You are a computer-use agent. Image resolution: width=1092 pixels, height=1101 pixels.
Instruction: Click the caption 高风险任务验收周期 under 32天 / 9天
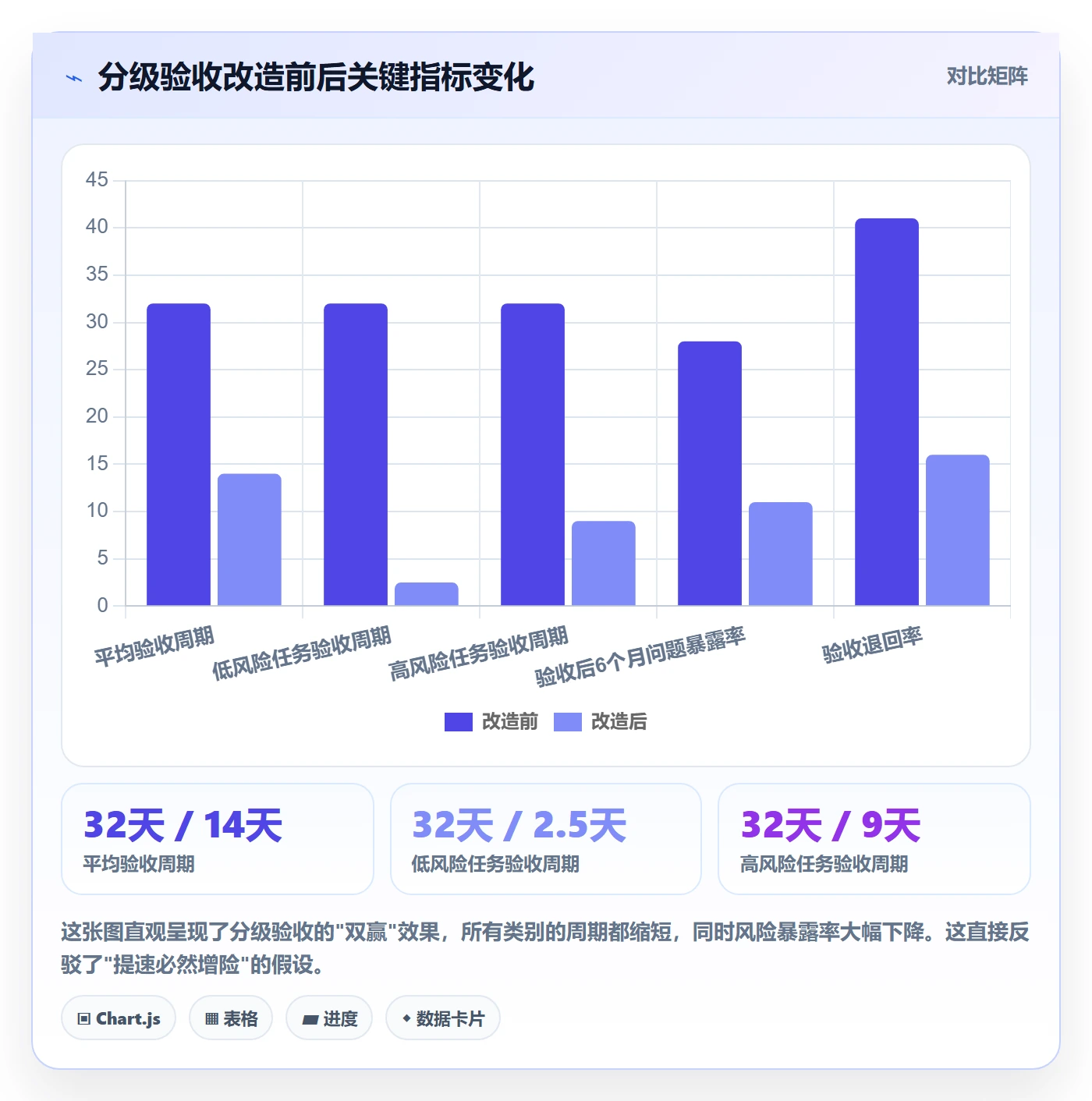pos(824,864)
